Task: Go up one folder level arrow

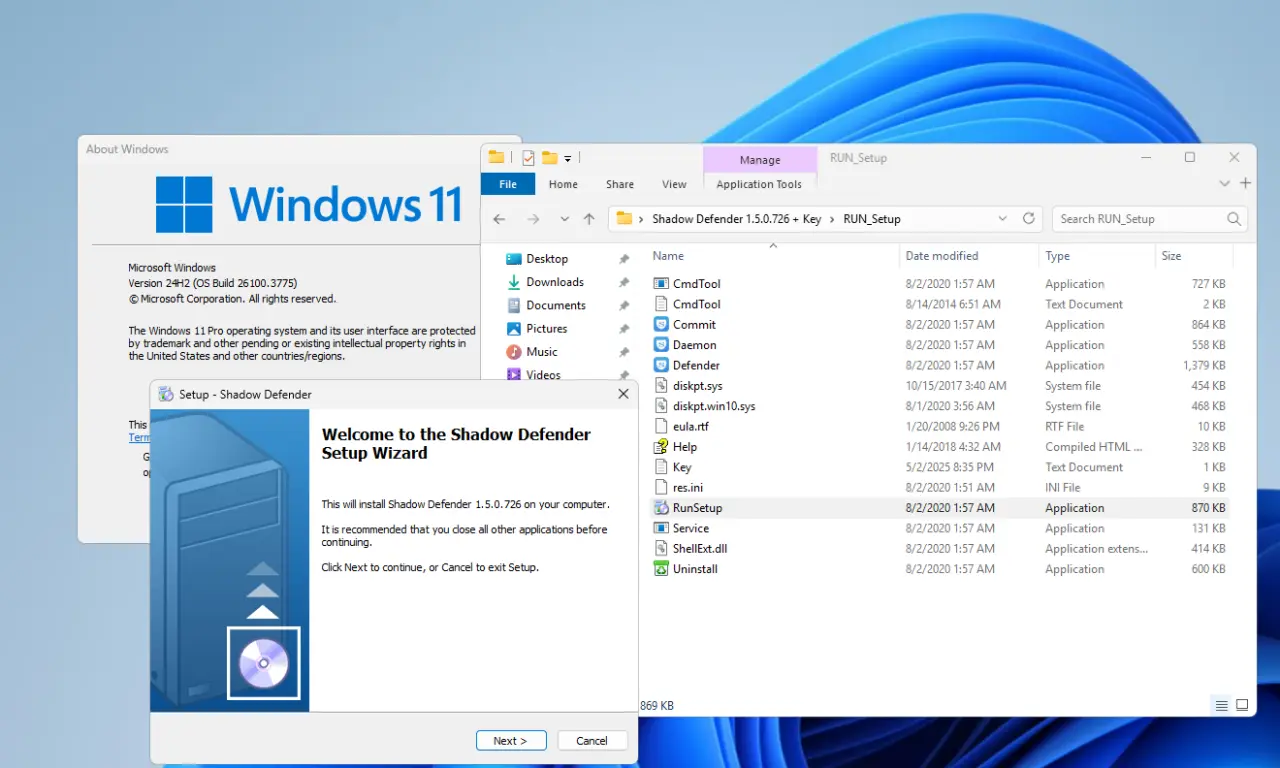Action: 589,219
